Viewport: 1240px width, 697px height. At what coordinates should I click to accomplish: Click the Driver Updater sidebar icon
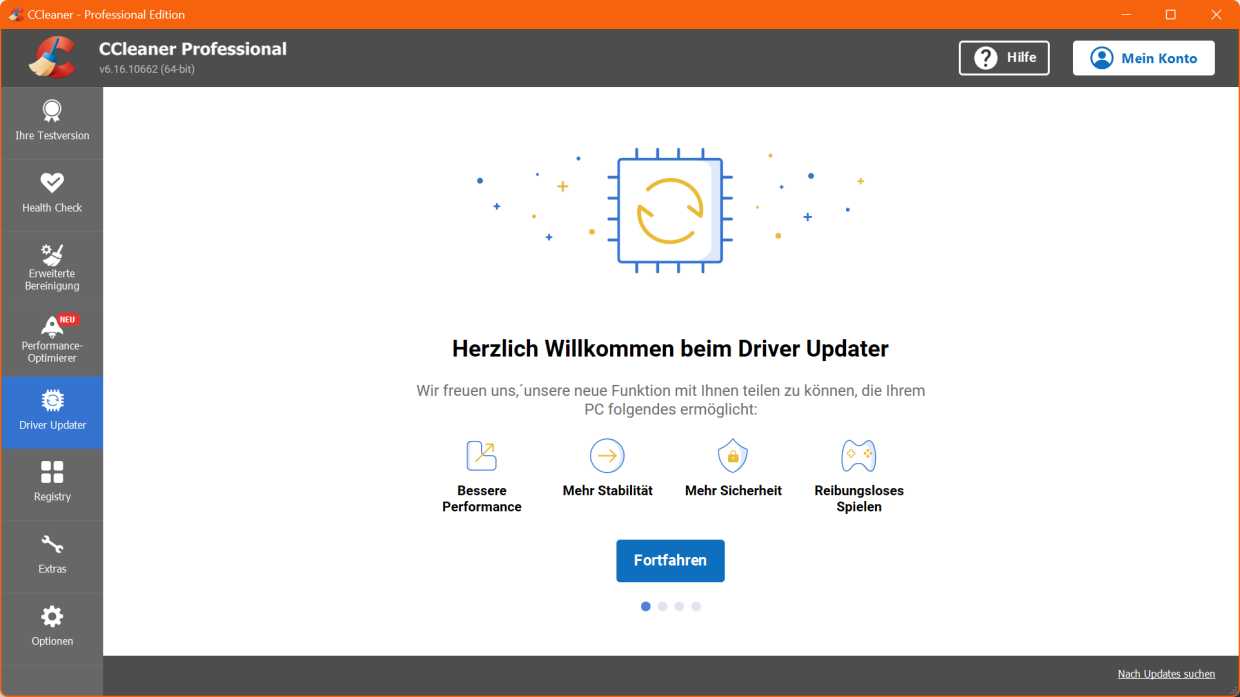coord(52,412)
